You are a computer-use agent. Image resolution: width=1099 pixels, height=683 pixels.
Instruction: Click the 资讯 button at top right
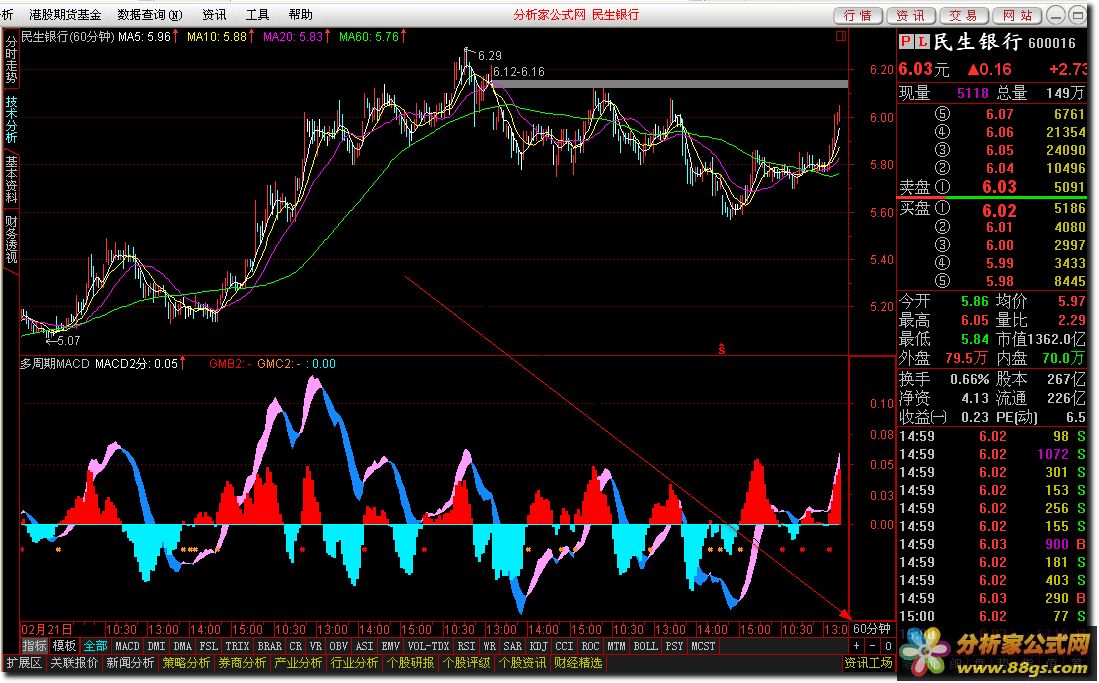point(910,15)
